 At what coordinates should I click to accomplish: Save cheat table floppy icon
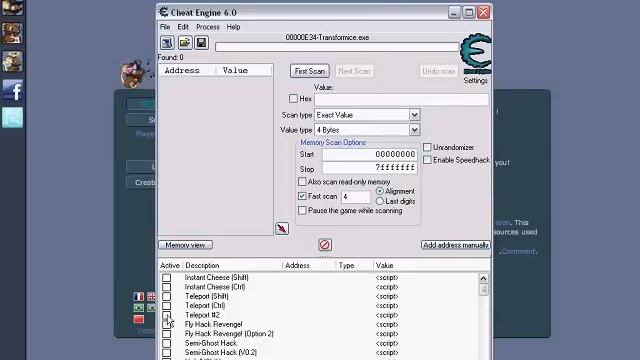point(201,43)
